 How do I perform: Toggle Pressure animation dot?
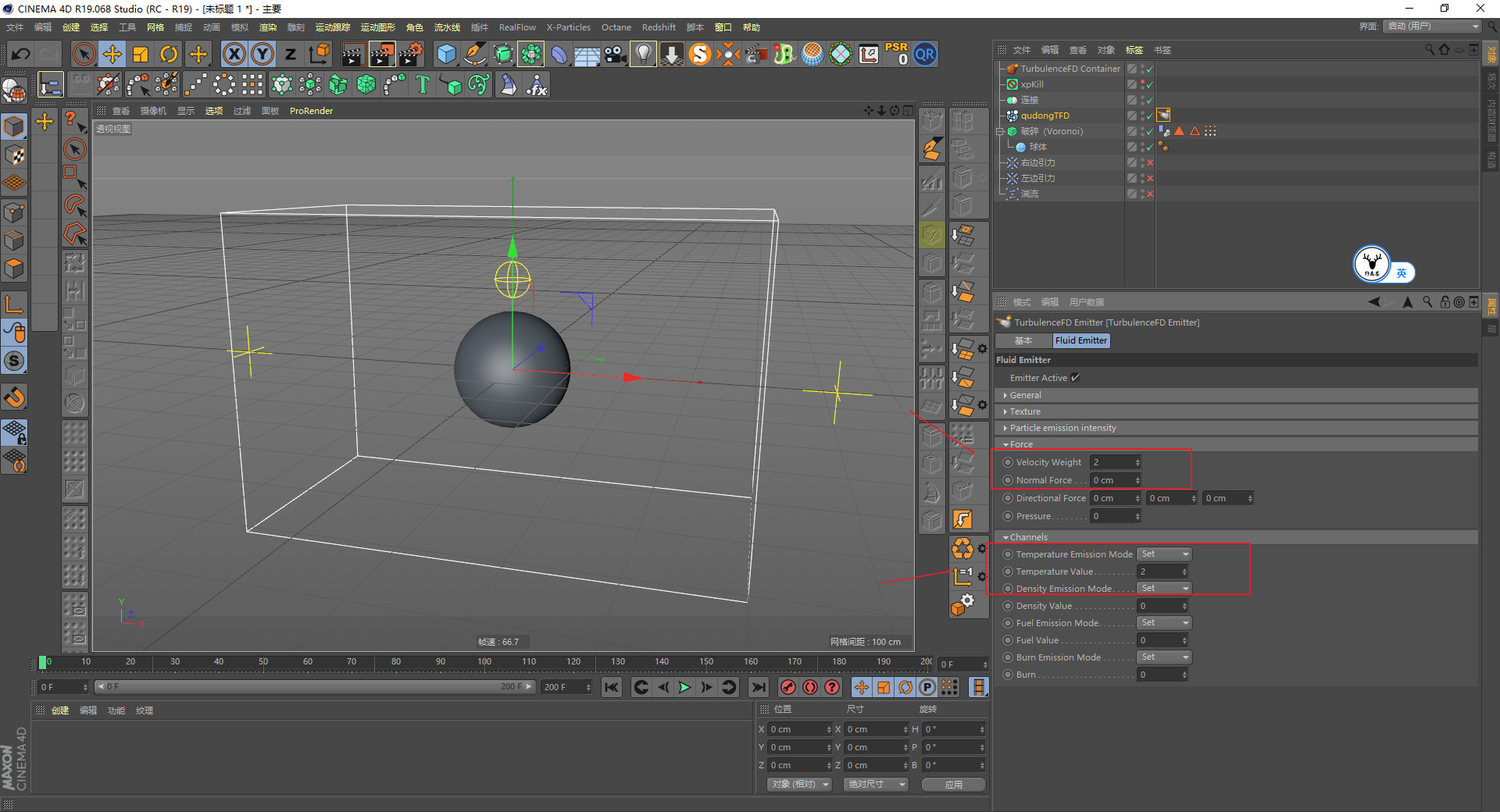tap(1008, 516)
